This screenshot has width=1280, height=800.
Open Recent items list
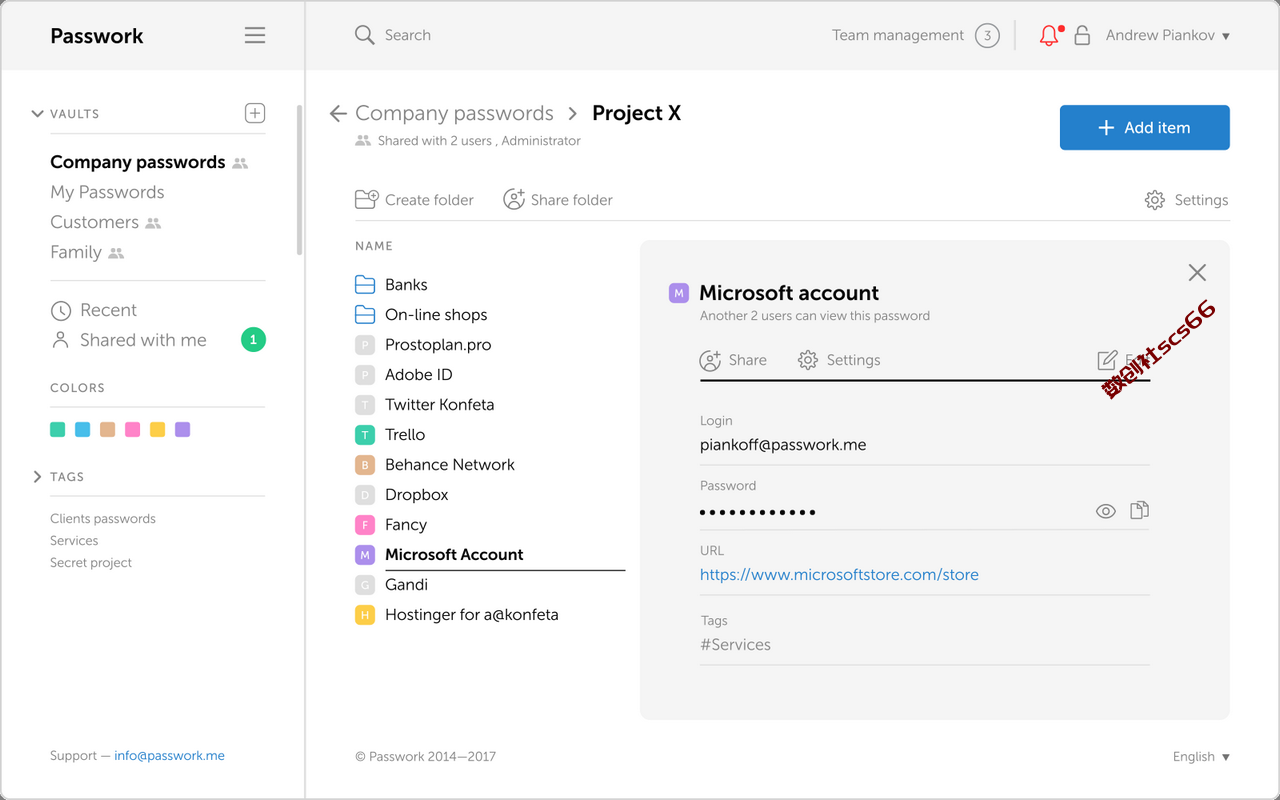point(108,310)
